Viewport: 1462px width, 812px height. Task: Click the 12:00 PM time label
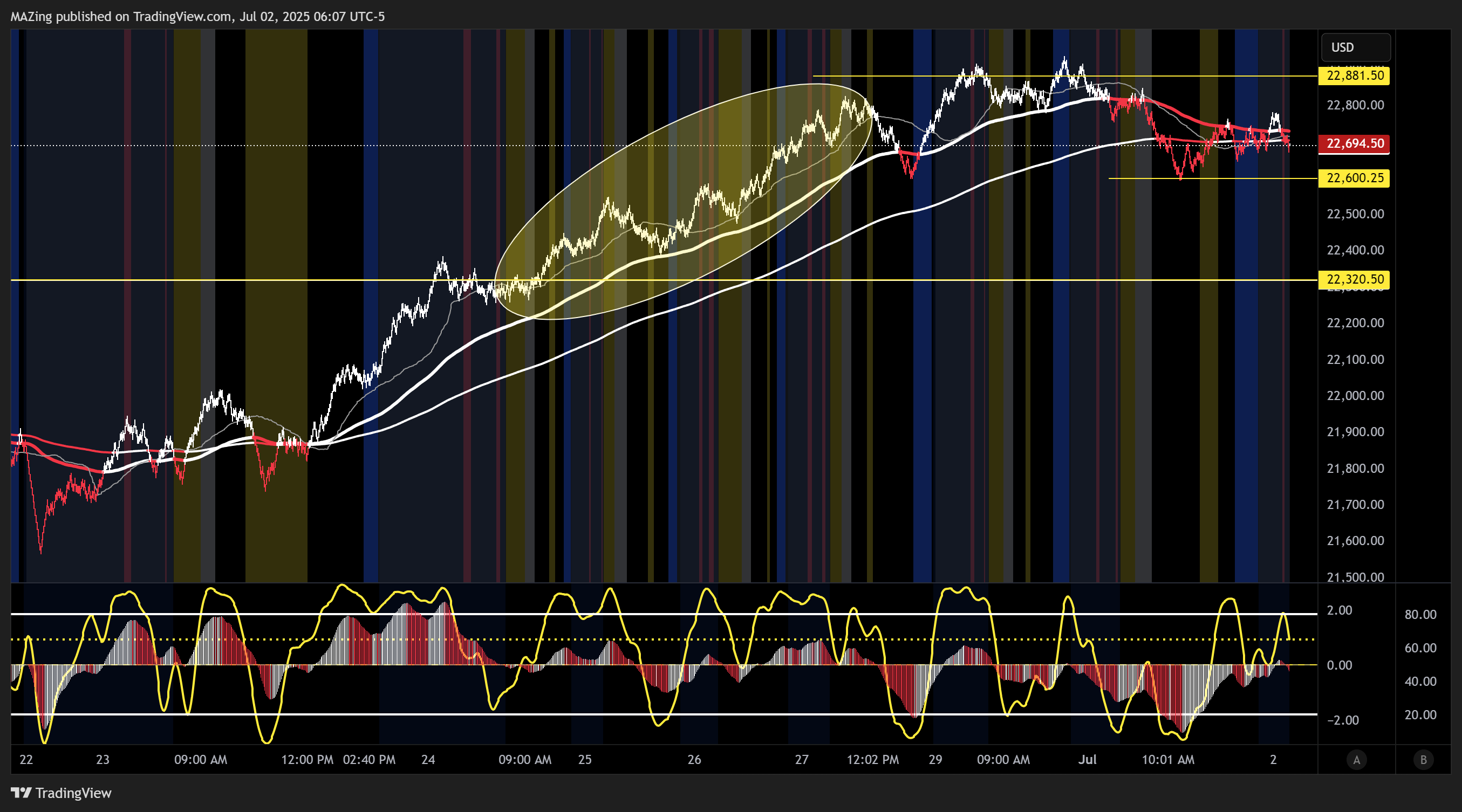tap(307, 760)
